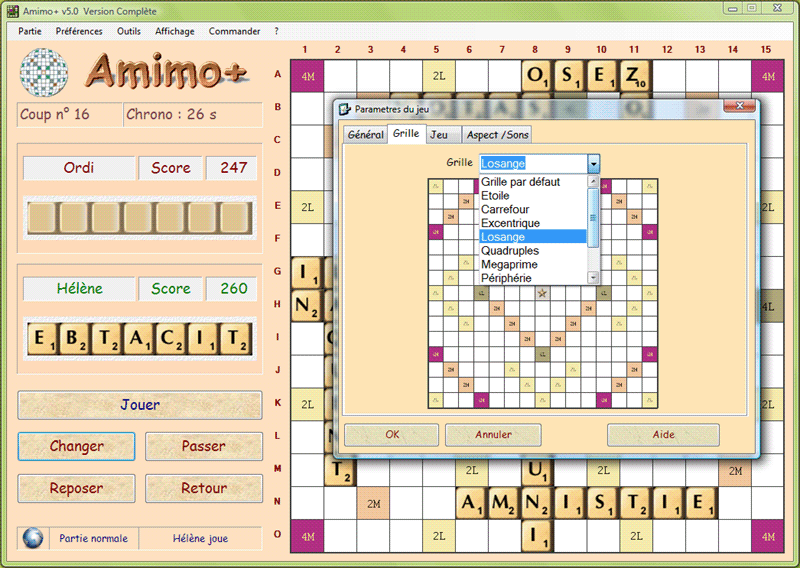Pick the I tile from Hélène's rack
This screenshot has height=568, width=800.
[x=202, y=339]
